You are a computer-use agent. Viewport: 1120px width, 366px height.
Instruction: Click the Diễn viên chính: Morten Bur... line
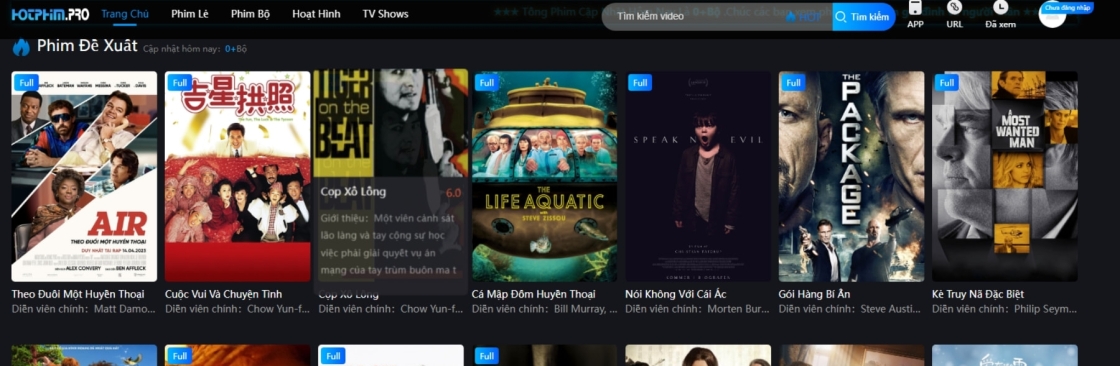697,309
